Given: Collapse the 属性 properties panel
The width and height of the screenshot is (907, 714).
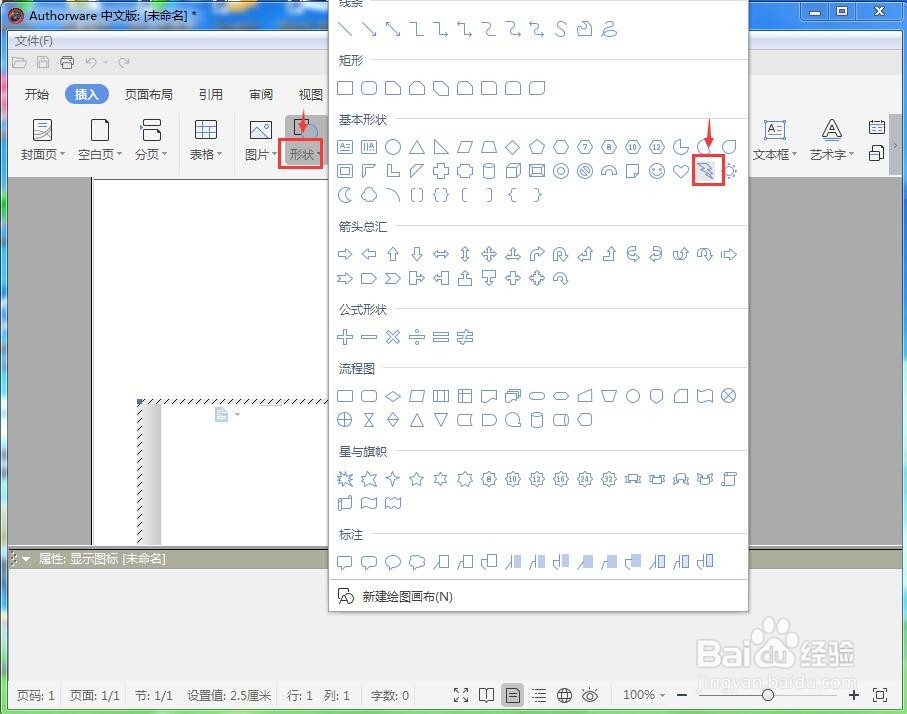Looking at the screenshot, I should (x=26, y=558).
